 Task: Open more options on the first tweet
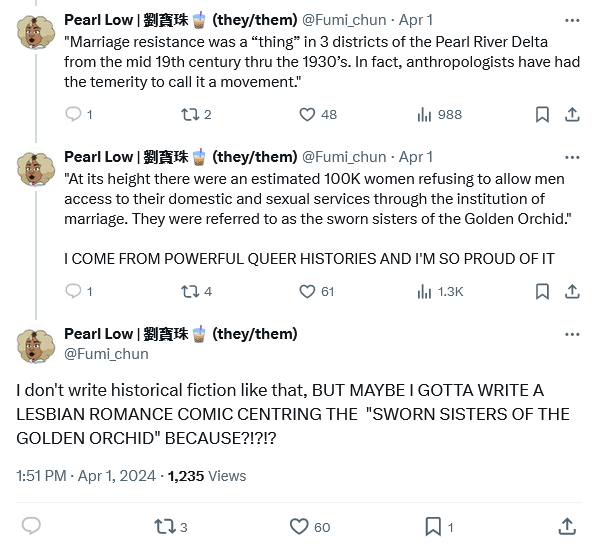point(572,20)
